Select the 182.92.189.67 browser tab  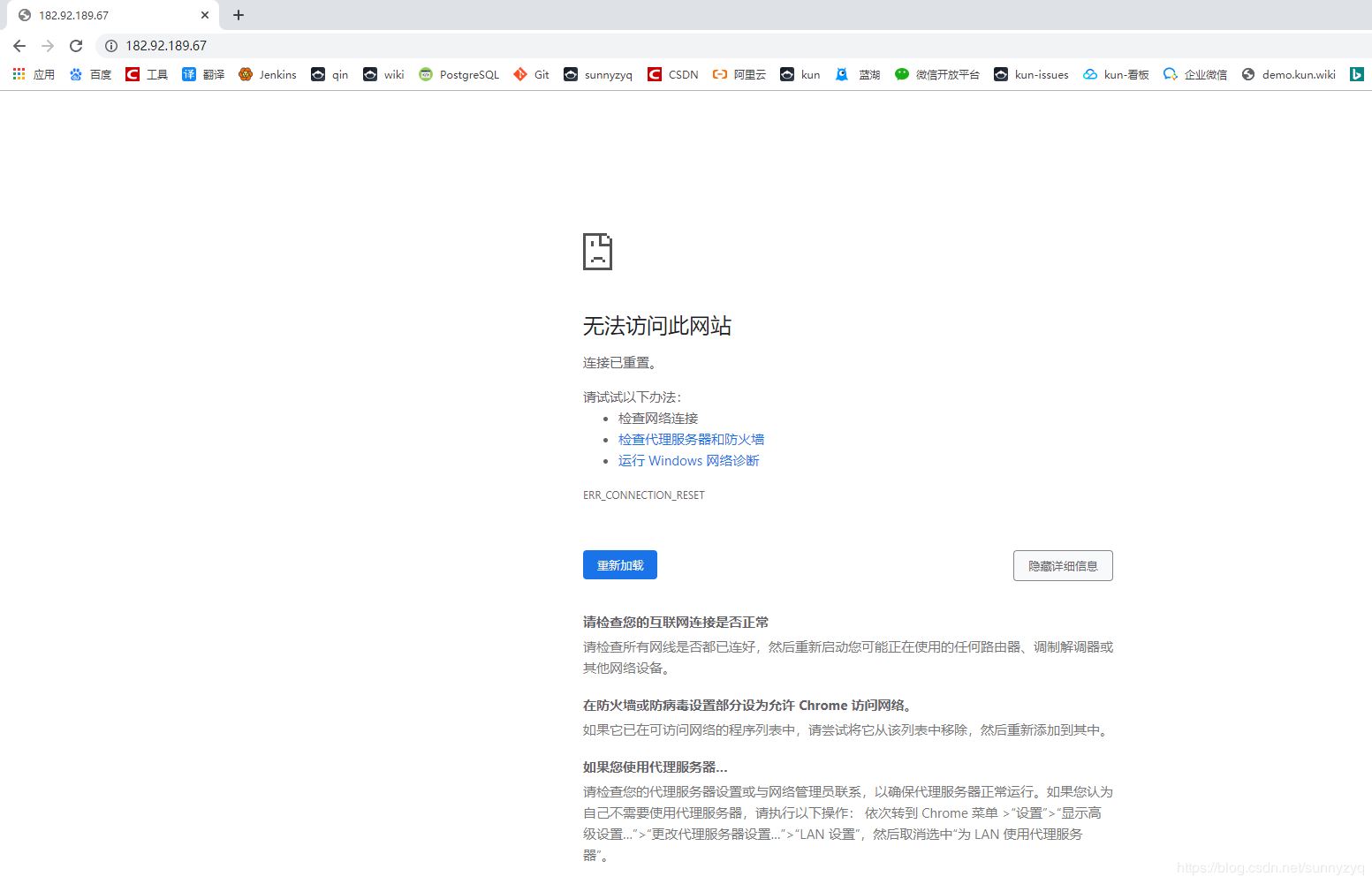pyautogui.click(x=106, y=15)
